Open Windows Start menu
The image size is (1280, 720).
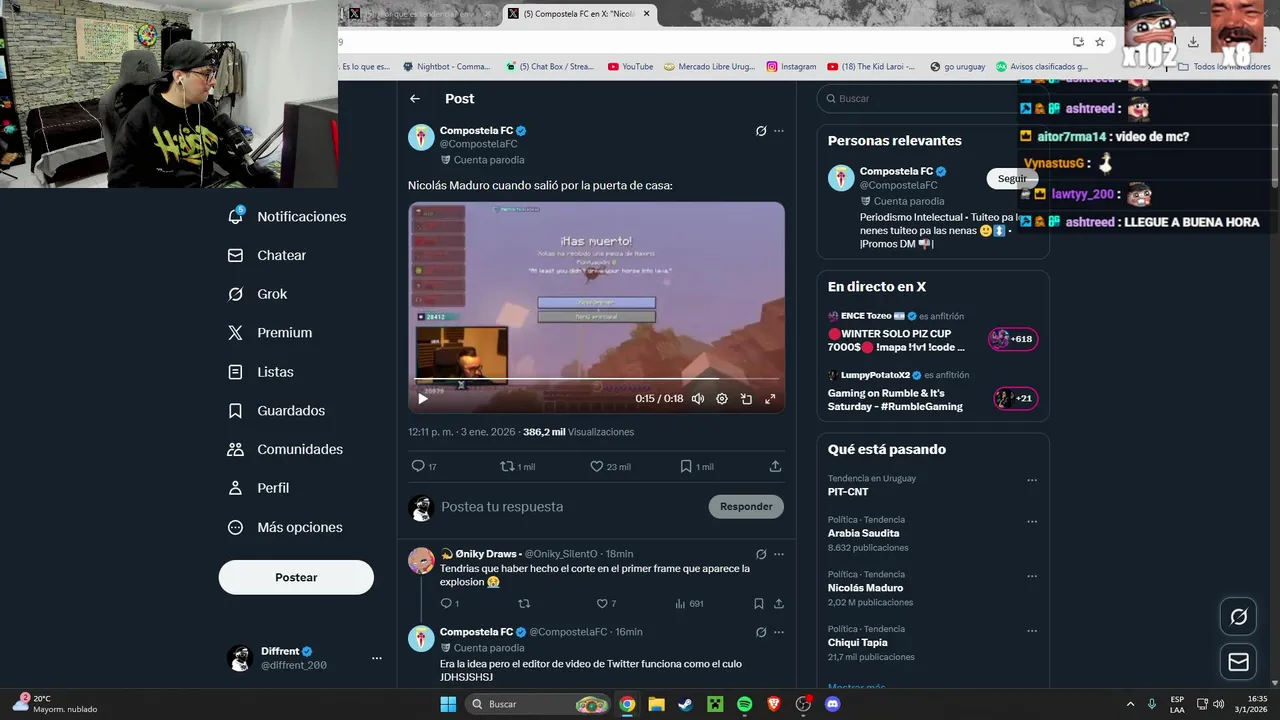coord(448,704)
